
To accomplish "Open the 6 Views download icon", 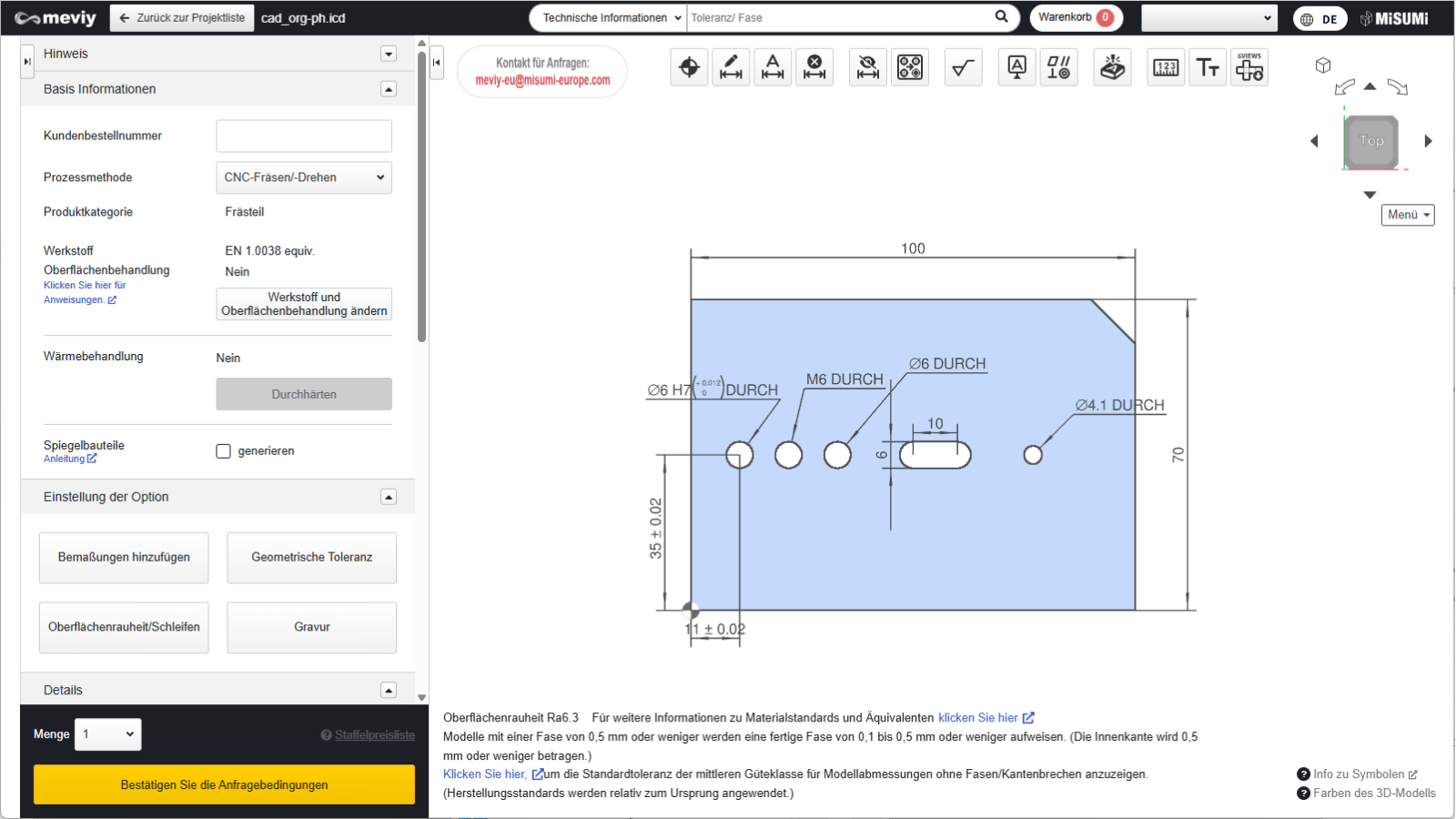I will coord(1249,67).
